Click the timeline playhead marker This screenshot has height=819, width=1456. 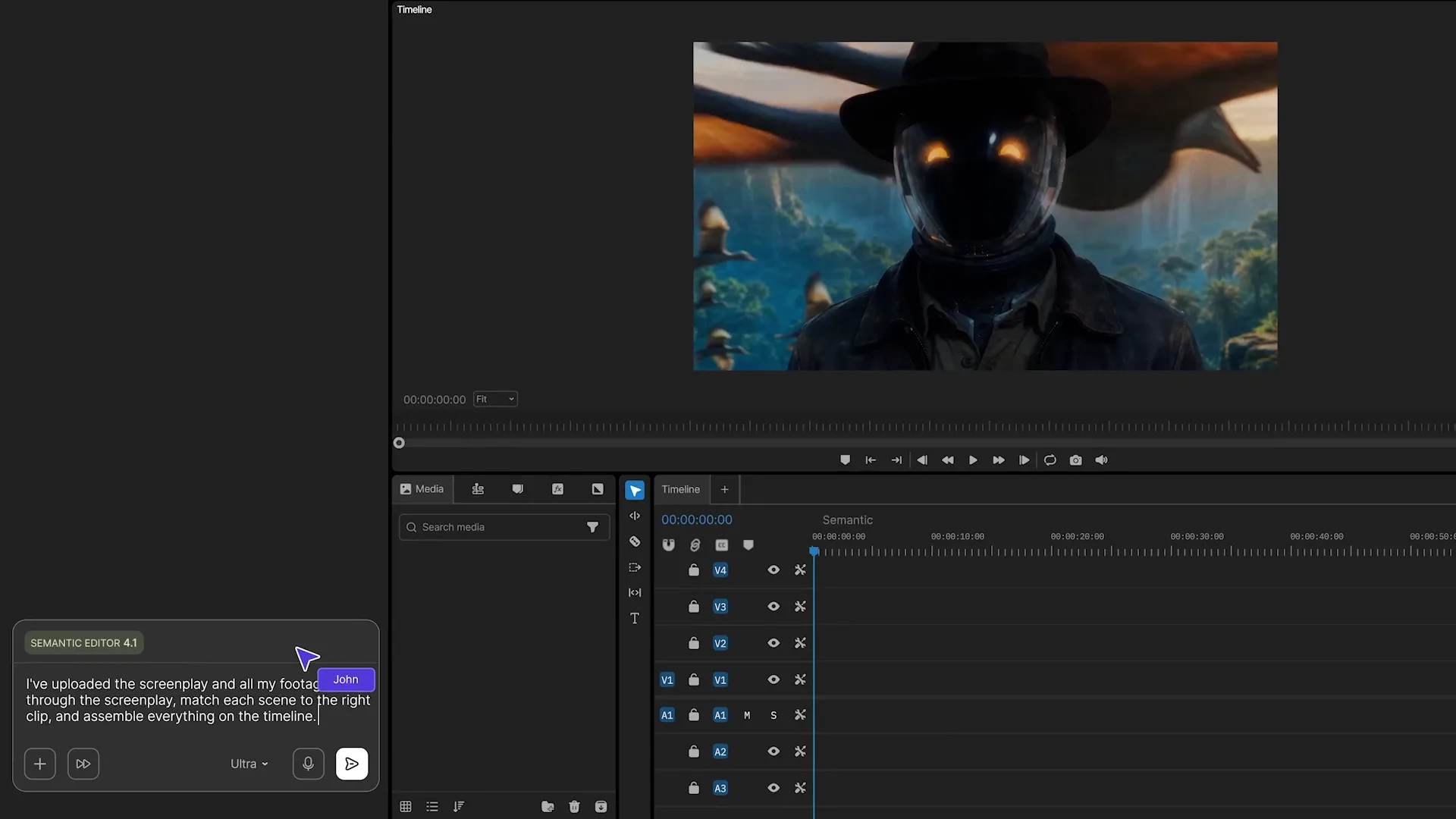(814, 551)
